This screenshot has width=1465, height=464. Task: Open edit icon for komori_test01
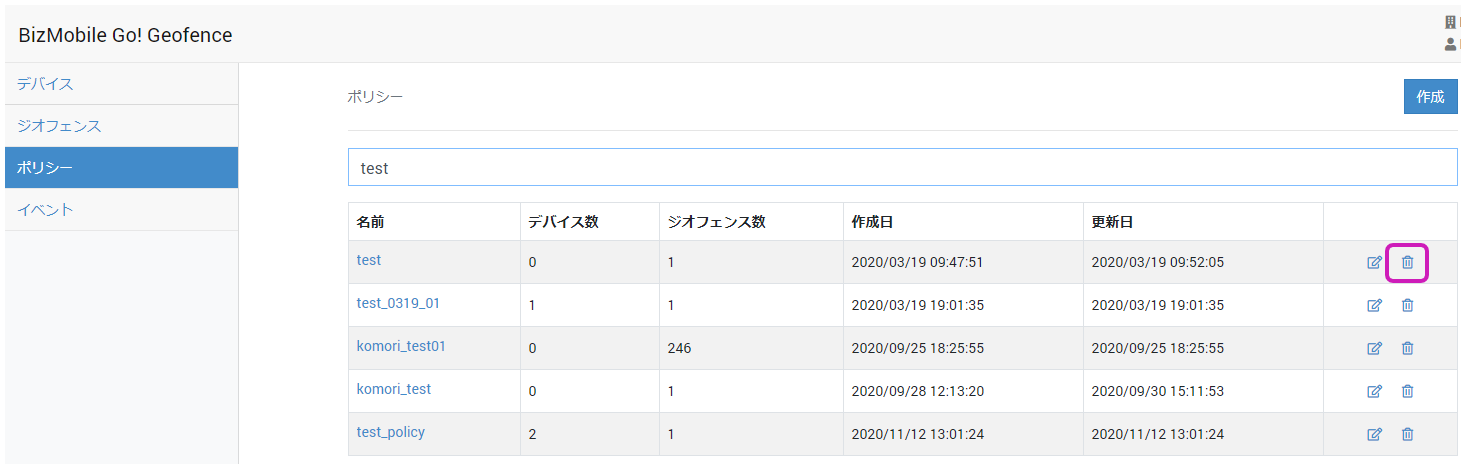[x=1374, y=348]
